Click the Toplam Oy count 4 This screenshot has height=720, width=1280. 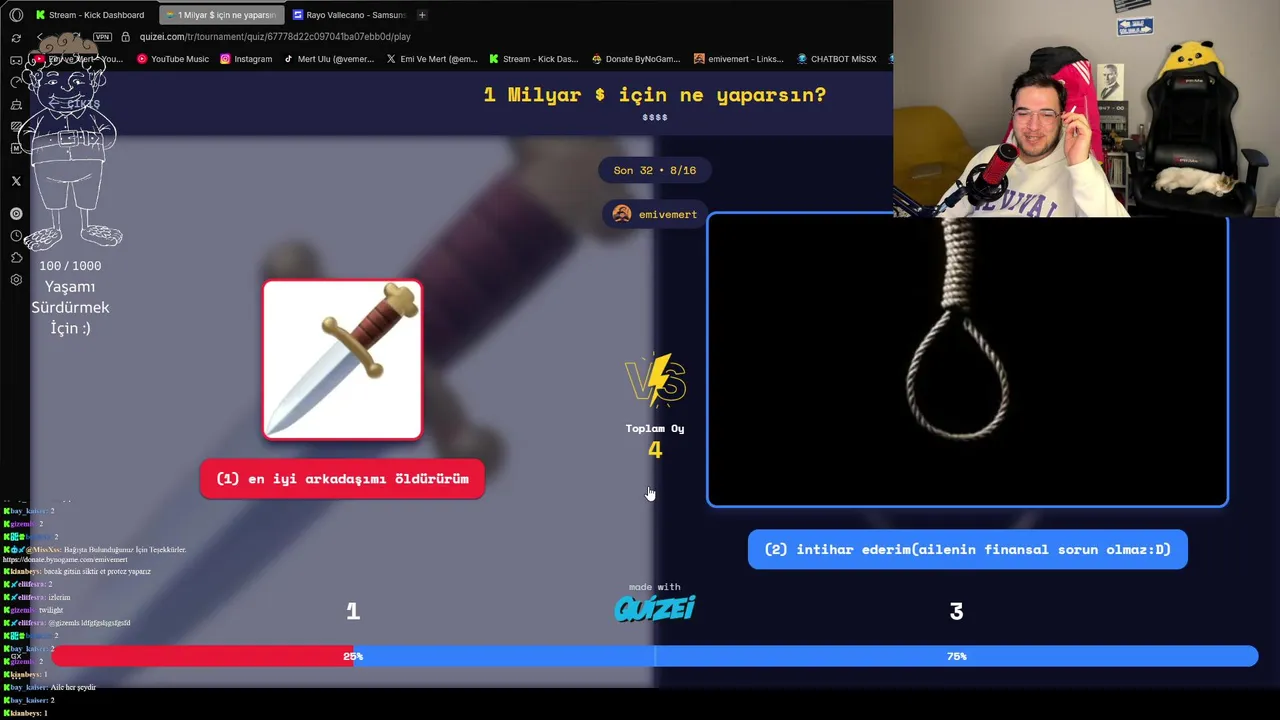(x=655, y=450)
